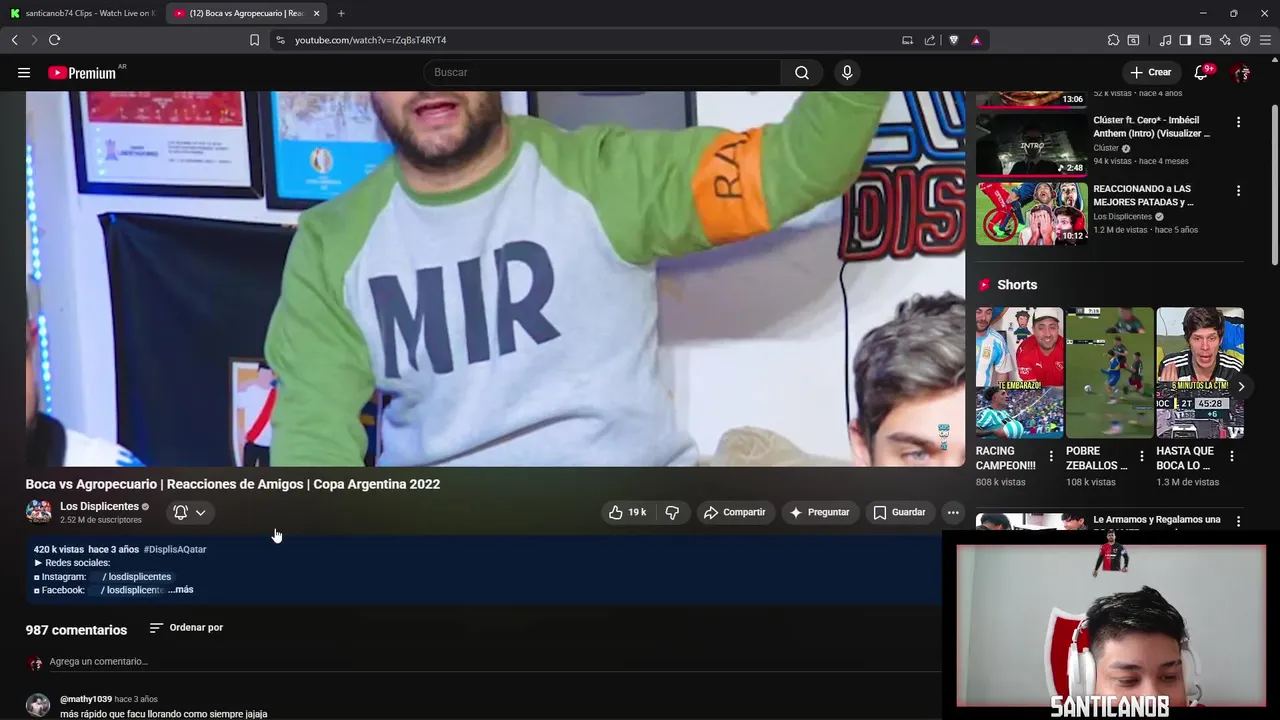Open the browser main hamburger menu
This screenshot has width=1280, height=720.
pyautogui.click(x=1265, y=40)
